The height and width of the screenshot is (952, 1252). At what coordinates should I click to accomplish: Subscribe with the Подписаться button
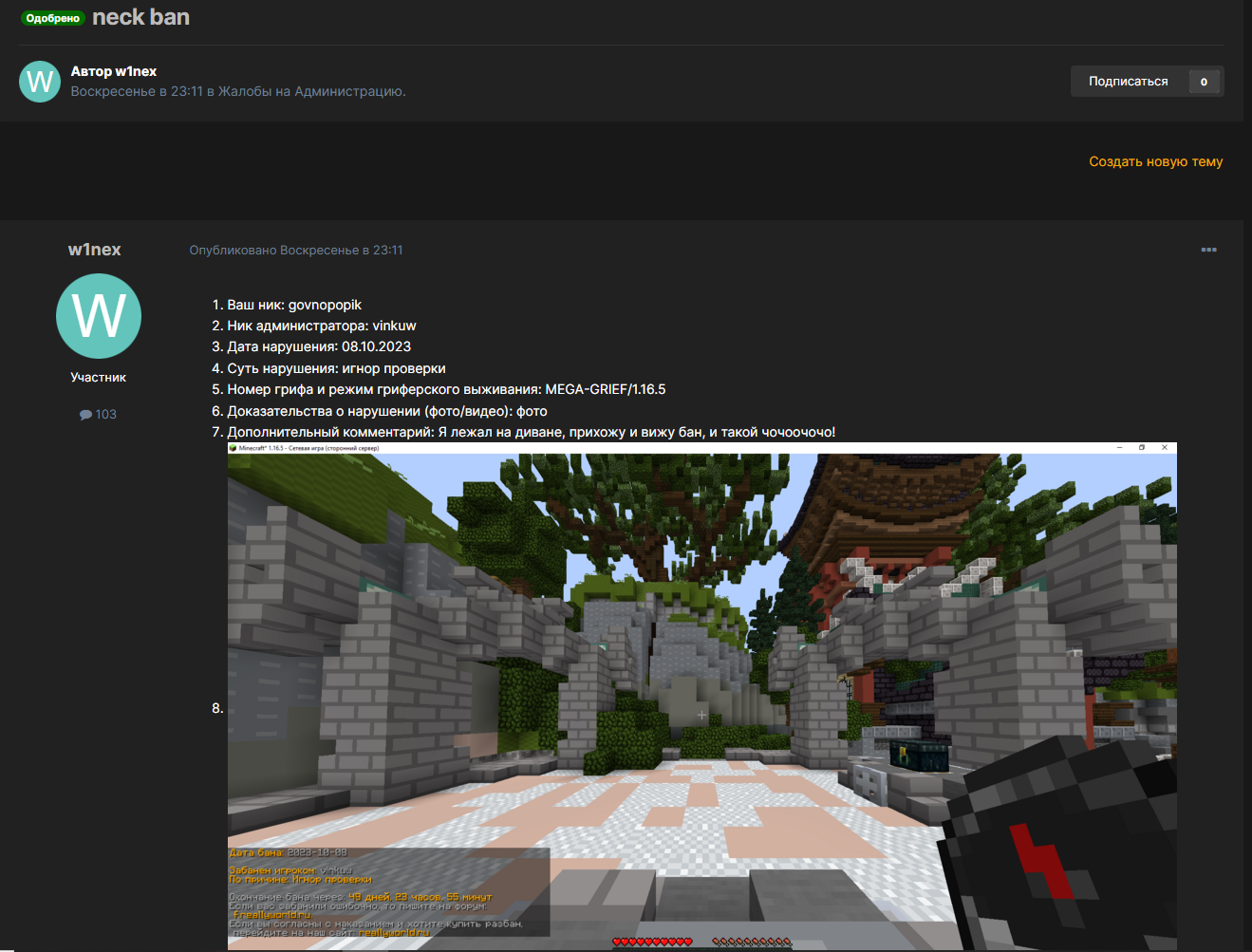point(1129,82)
